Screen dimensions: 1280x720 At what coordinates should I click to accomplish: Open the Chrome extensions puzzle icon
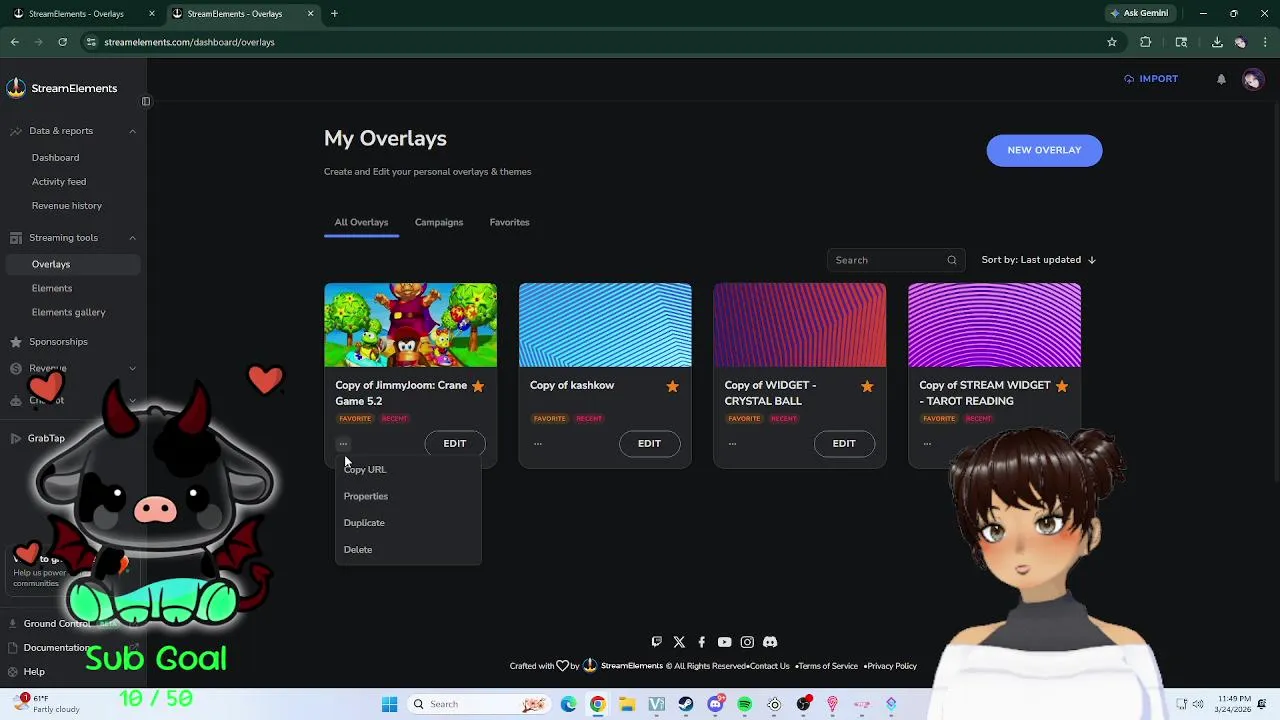(1146, 42)
